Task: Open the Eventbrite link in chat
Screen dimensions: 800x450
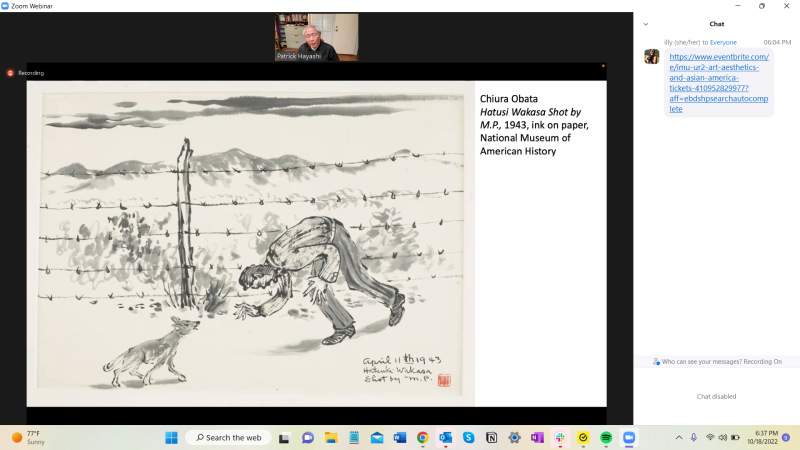Action: [719, 82]
